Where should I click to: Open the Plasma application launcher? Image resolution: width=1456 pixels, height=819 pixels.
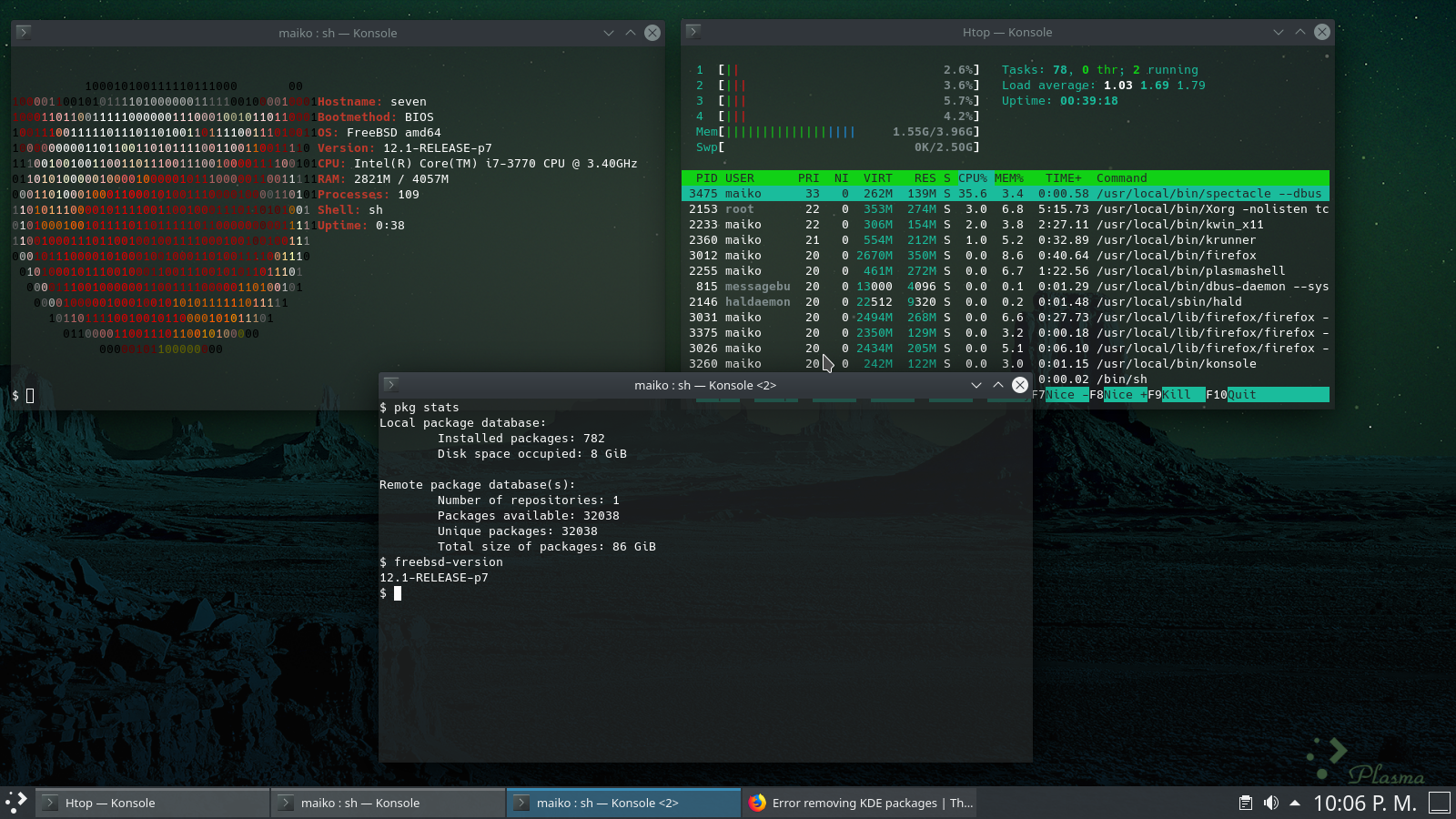pos(16,803)
